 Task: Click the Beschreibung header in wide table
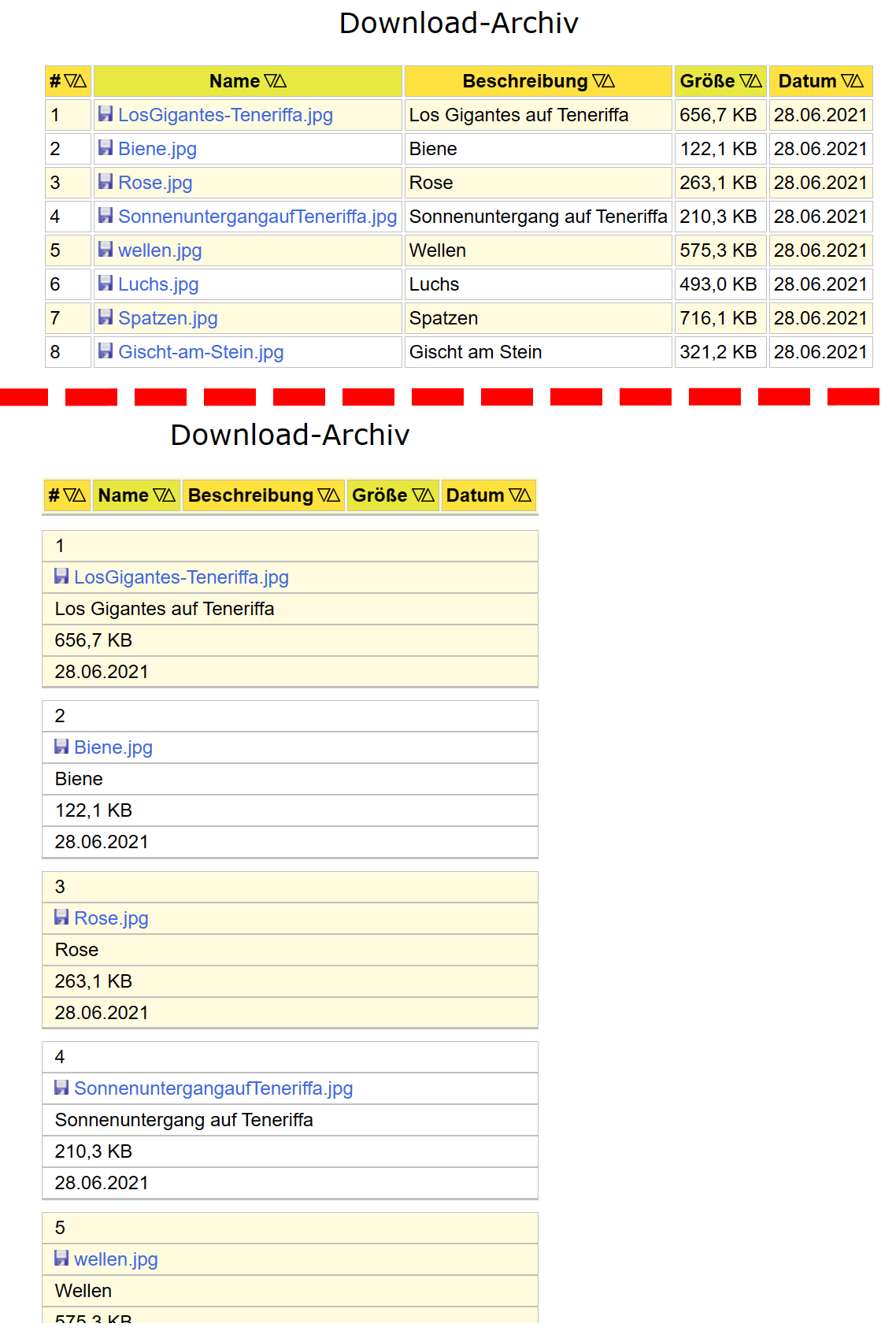tap(524, 81)
